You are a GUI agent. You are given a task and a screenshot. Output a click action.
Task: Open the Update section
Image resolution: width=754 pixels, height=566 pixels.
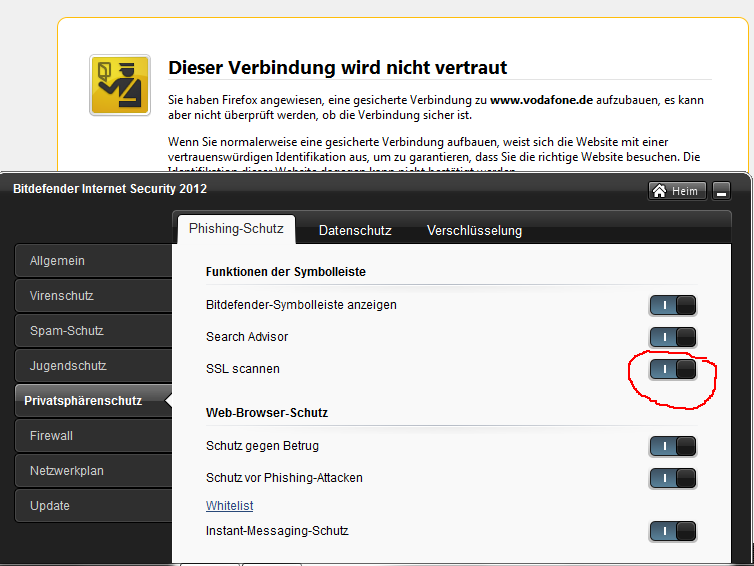pyautogui.click(x=93, y=506)
